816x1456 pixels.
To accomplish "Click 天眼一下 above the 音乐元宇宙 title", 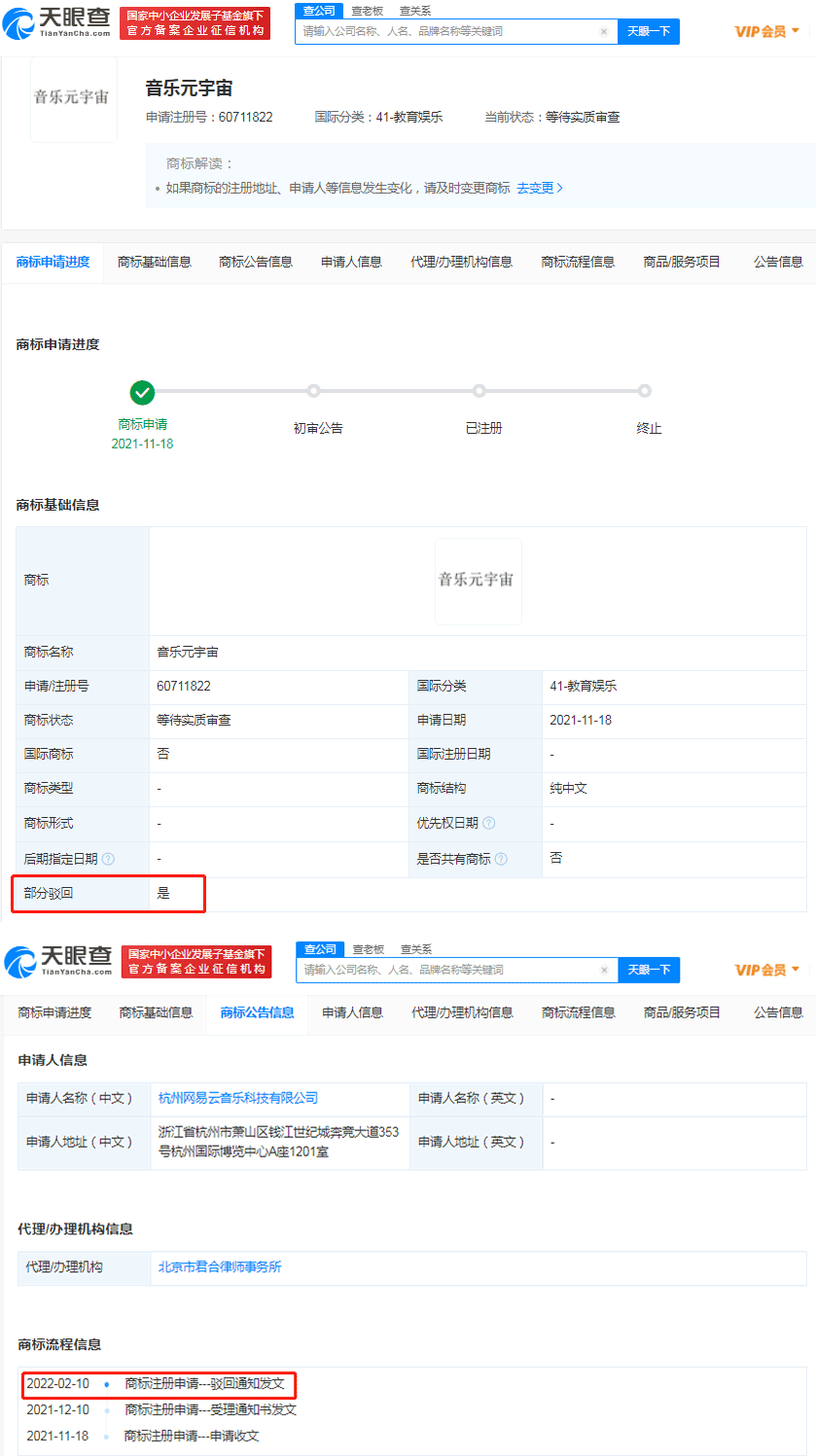I will pos(648,31).
